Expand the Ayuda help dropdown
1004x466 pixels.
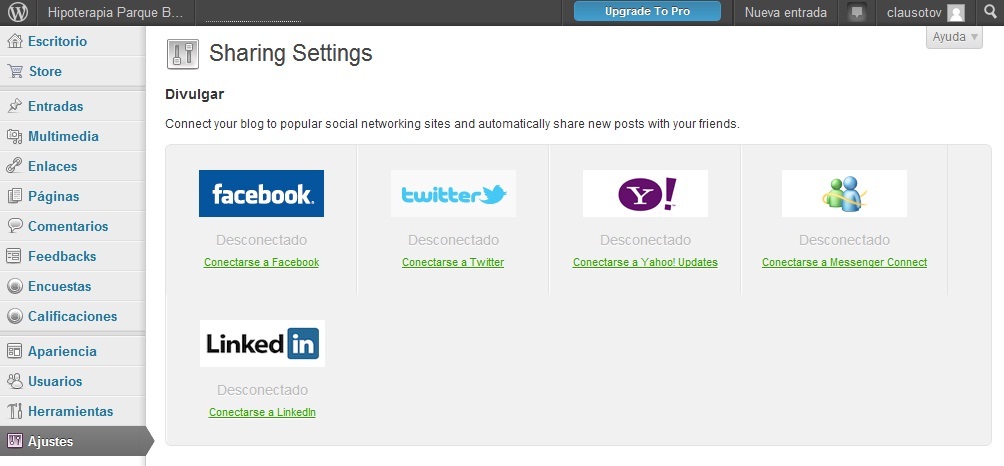(x=954, y=37)
